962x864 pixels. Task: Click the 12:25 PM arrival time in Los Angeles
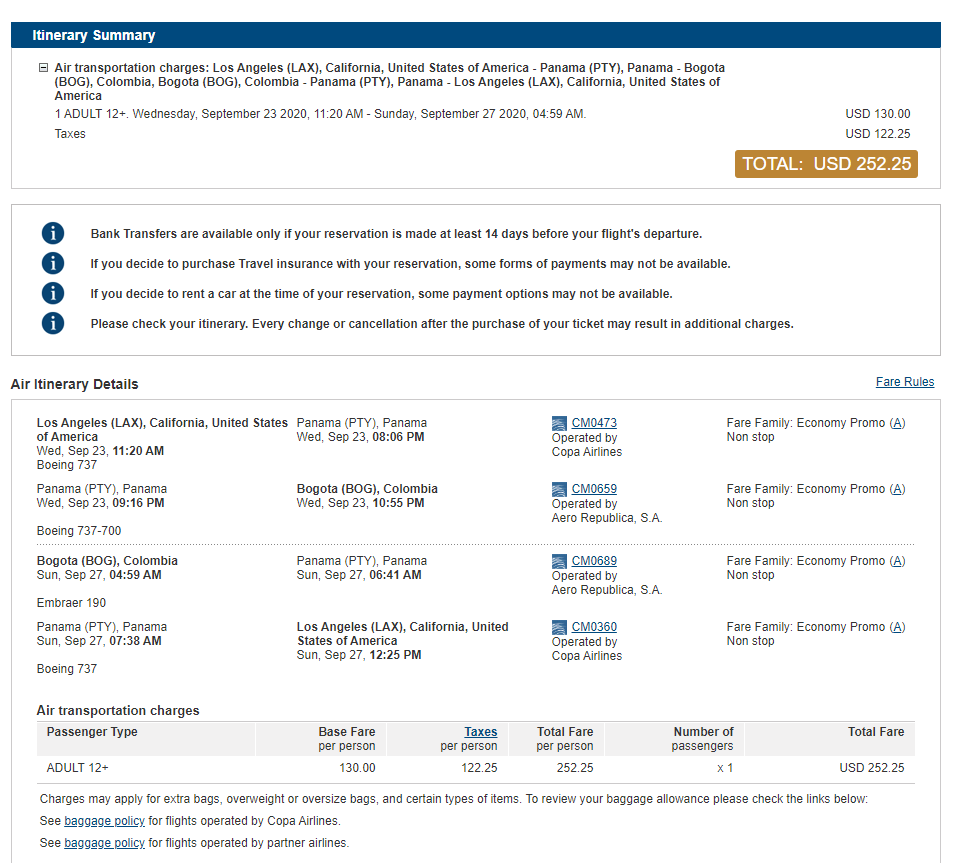pyautogui.click(x=395, y=655)
